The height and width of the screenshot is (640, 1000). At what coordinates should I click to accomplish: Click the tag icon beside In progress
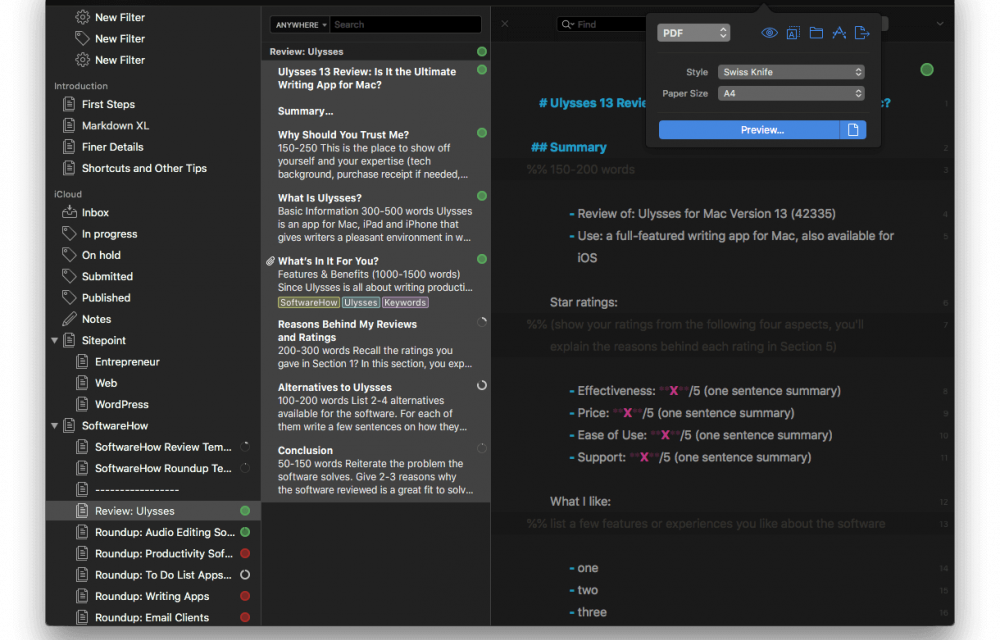69,234
